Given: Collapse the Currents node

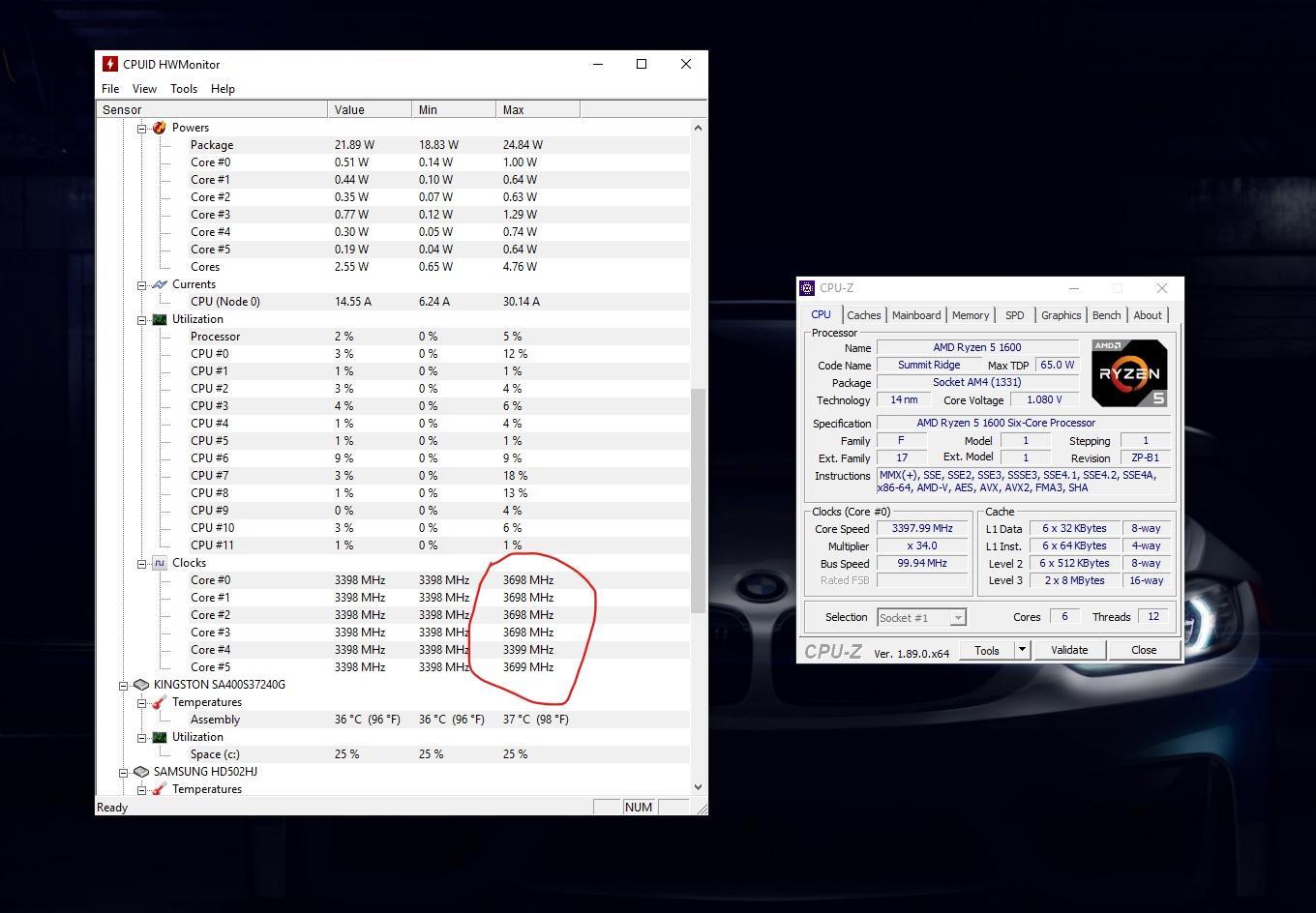Looking at the screenshot, I should click(141, 284).
